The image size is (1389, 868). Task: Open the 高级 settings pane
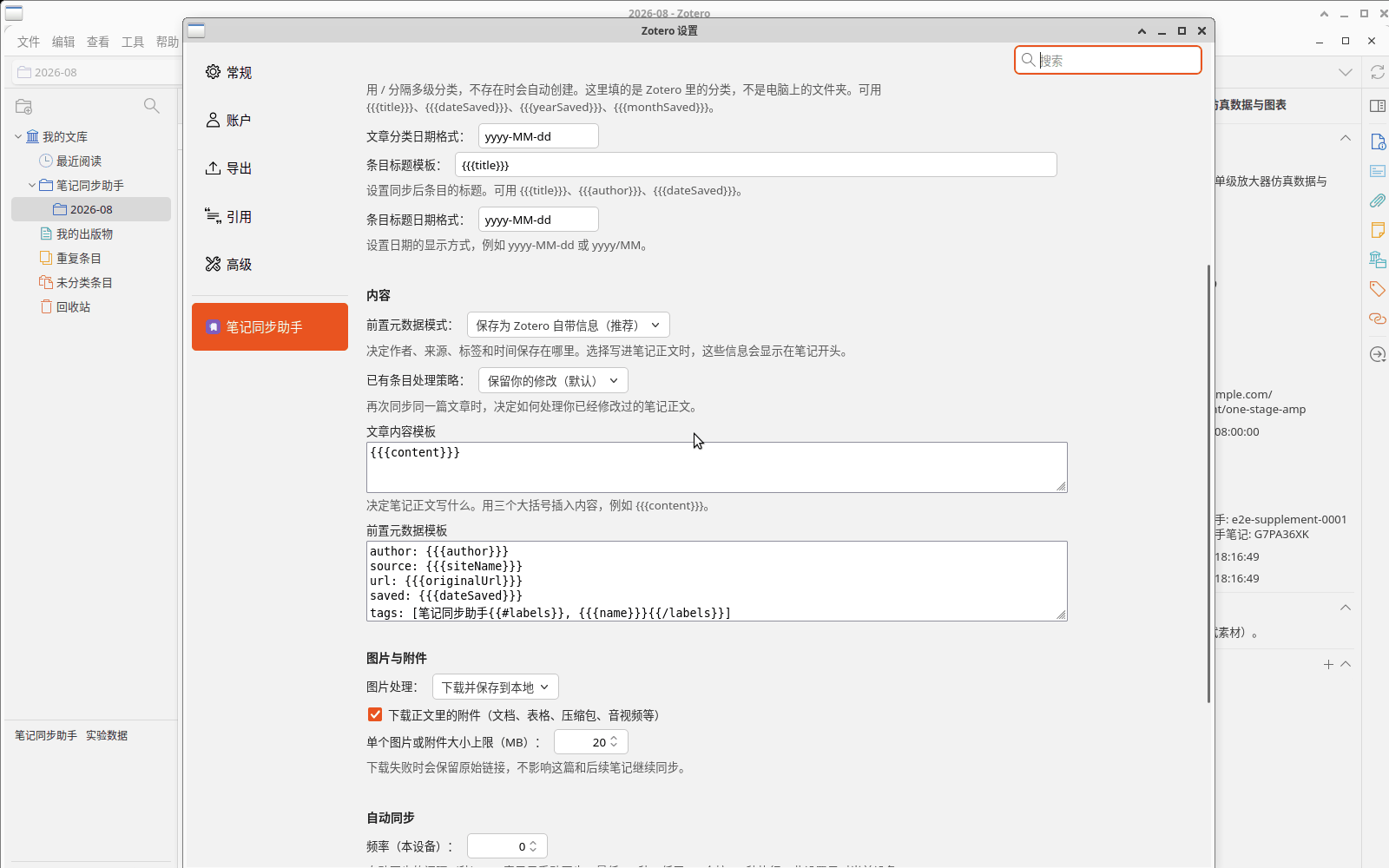tap(270, 264)
